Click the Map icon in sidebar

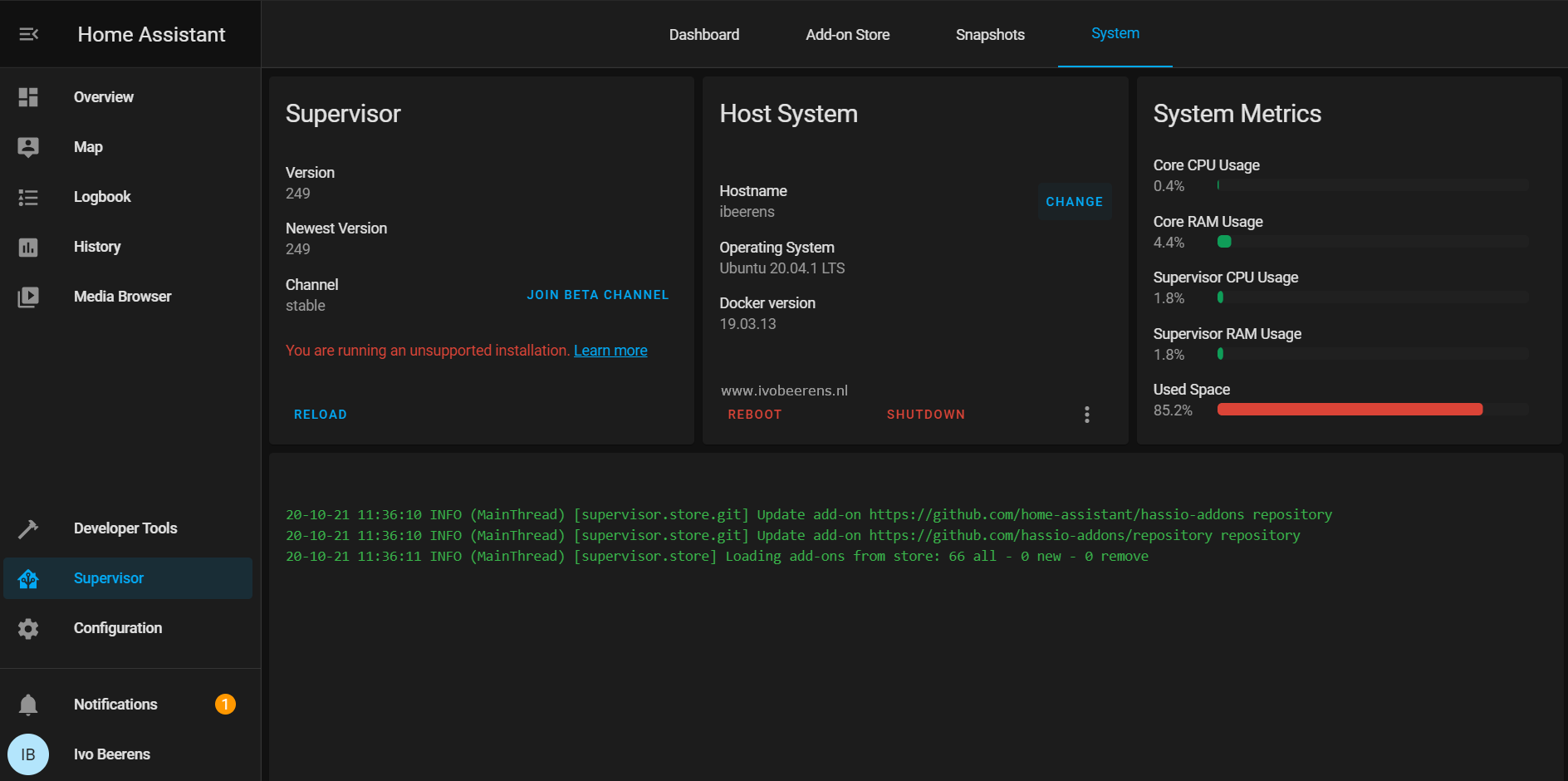tap(28, 147)
